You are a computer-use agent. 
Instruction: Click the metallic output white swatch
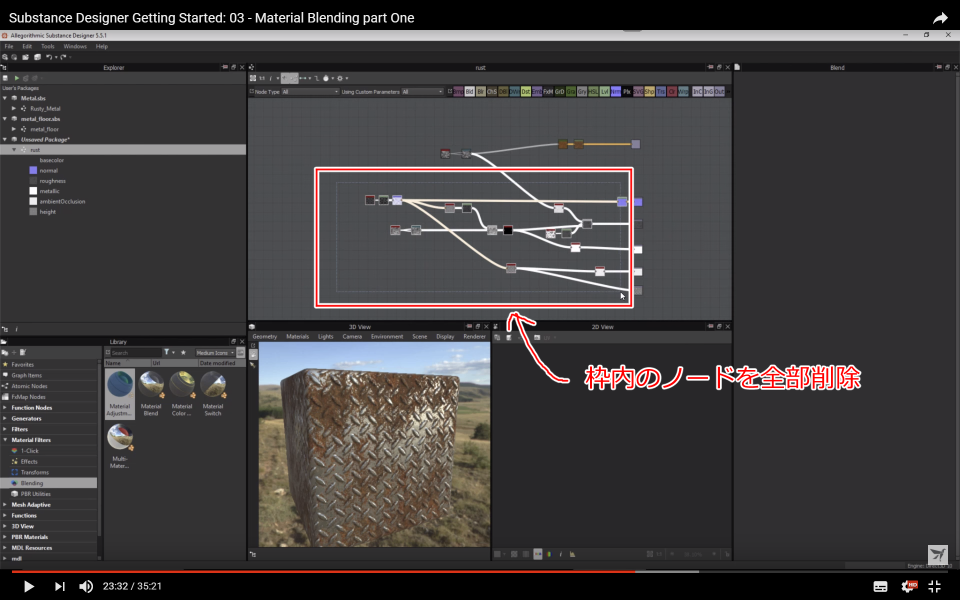pos(33,191)
